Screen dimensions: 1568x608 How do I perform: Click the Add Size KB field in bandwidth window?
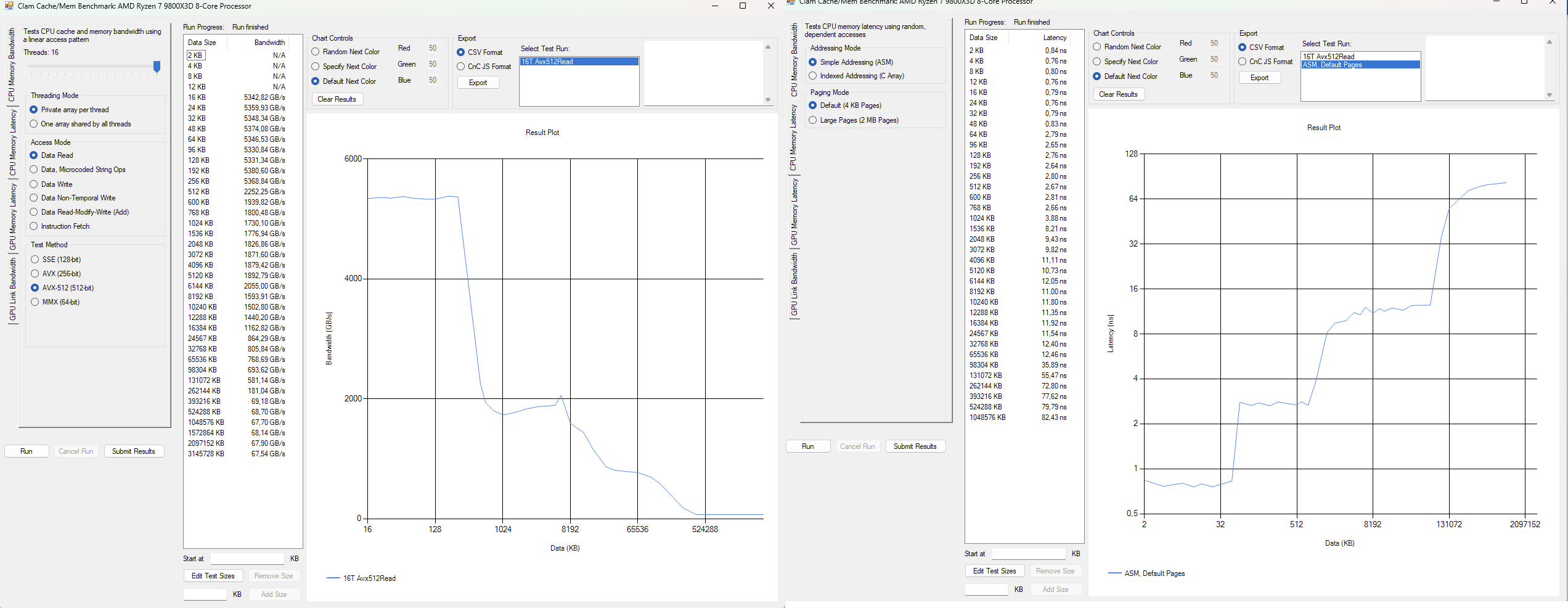point(205,594)
